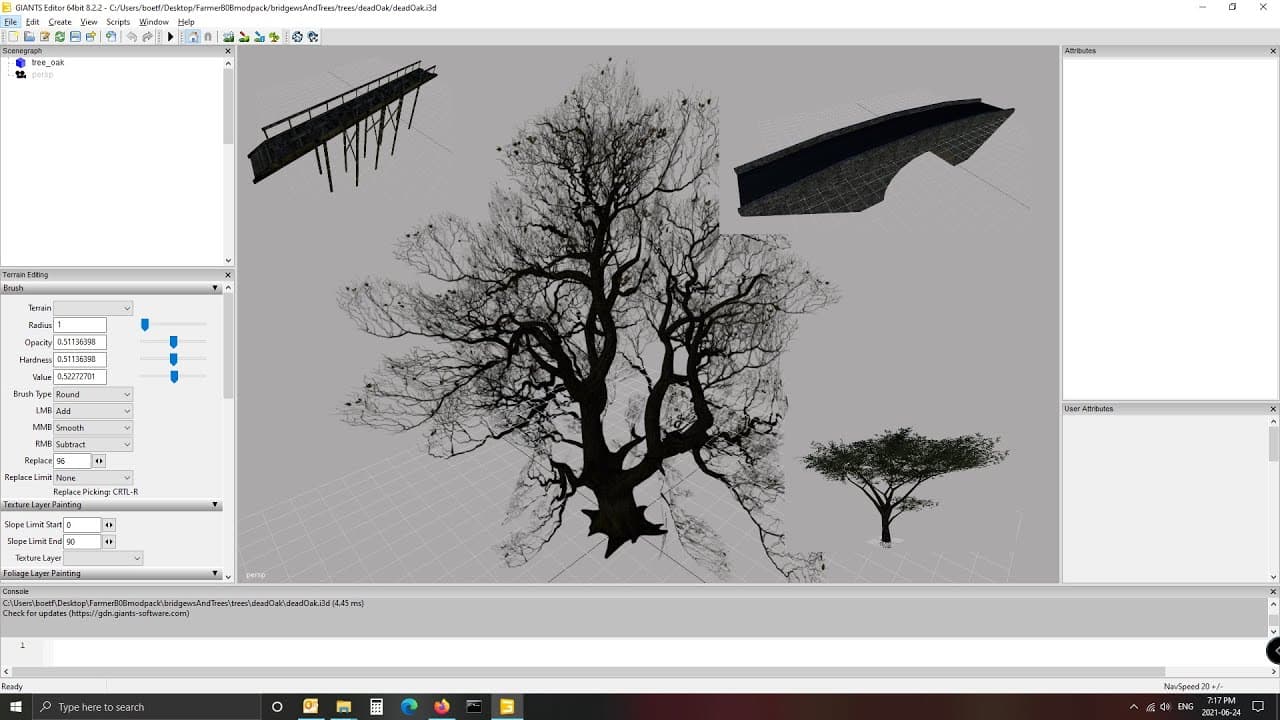1280x720 pixels.
Task: Open the View menu
Action: [89, 22]
